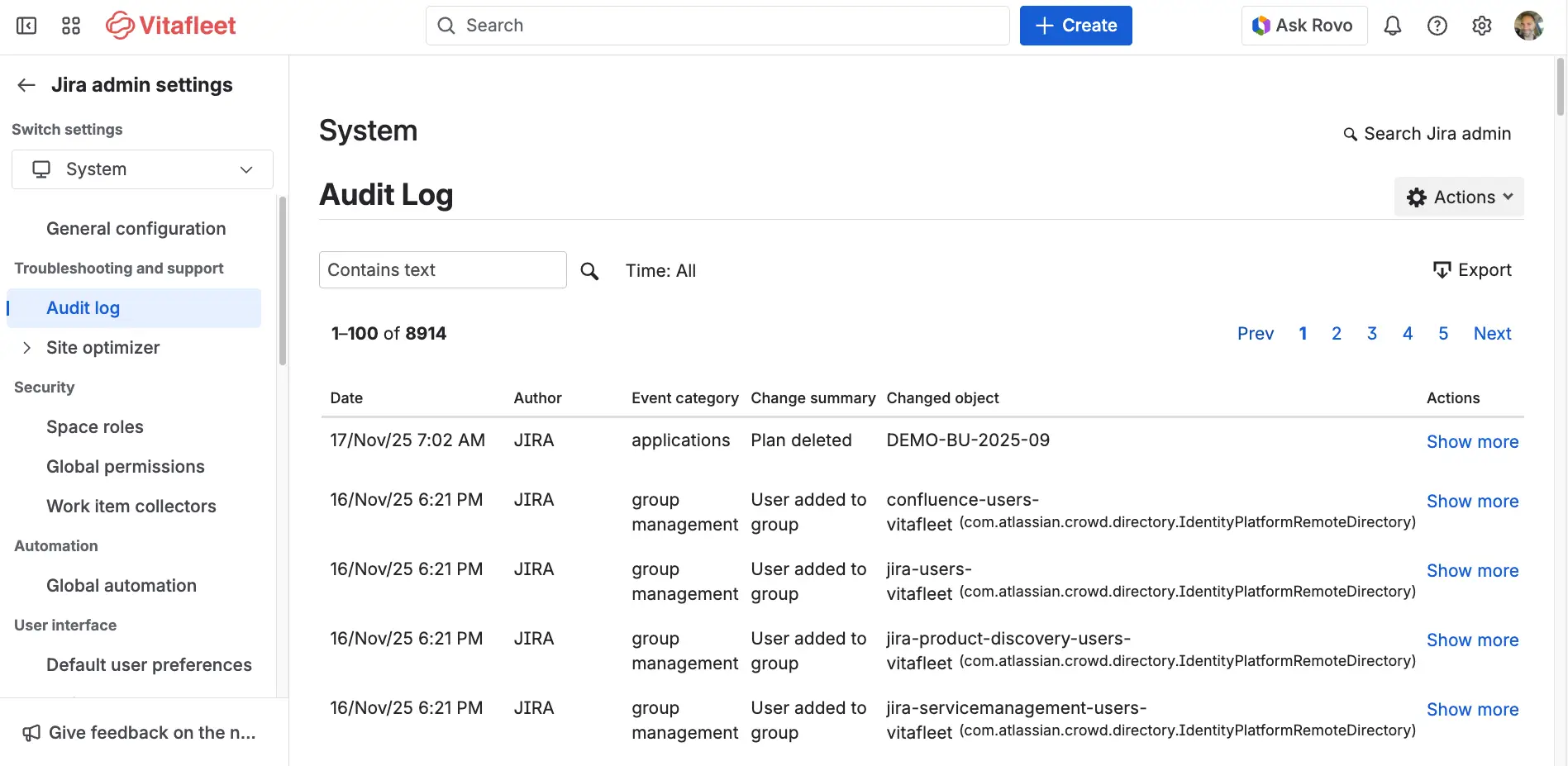Open the help question mark icon
The height and width of the screenshot is (766, 1568).
[x=1437, y=26]
